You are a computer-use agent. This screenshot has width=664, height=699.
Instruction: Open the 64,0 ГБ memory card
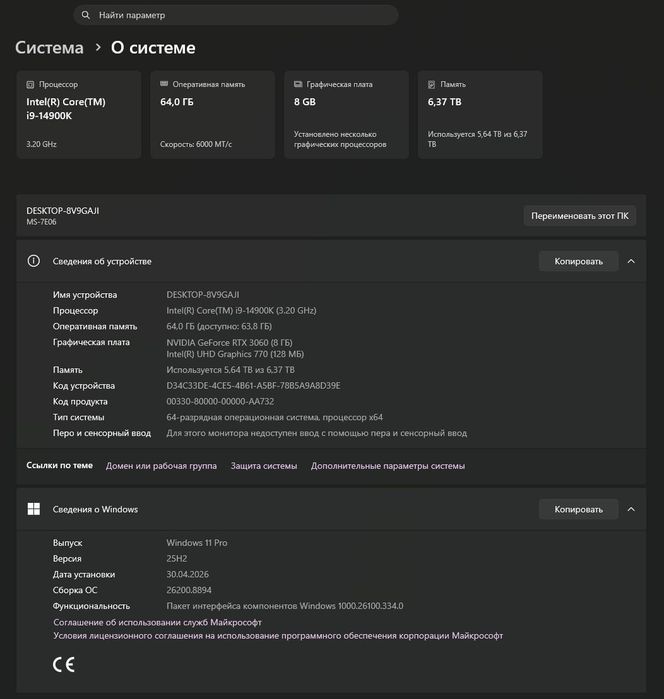coord(213,114)
